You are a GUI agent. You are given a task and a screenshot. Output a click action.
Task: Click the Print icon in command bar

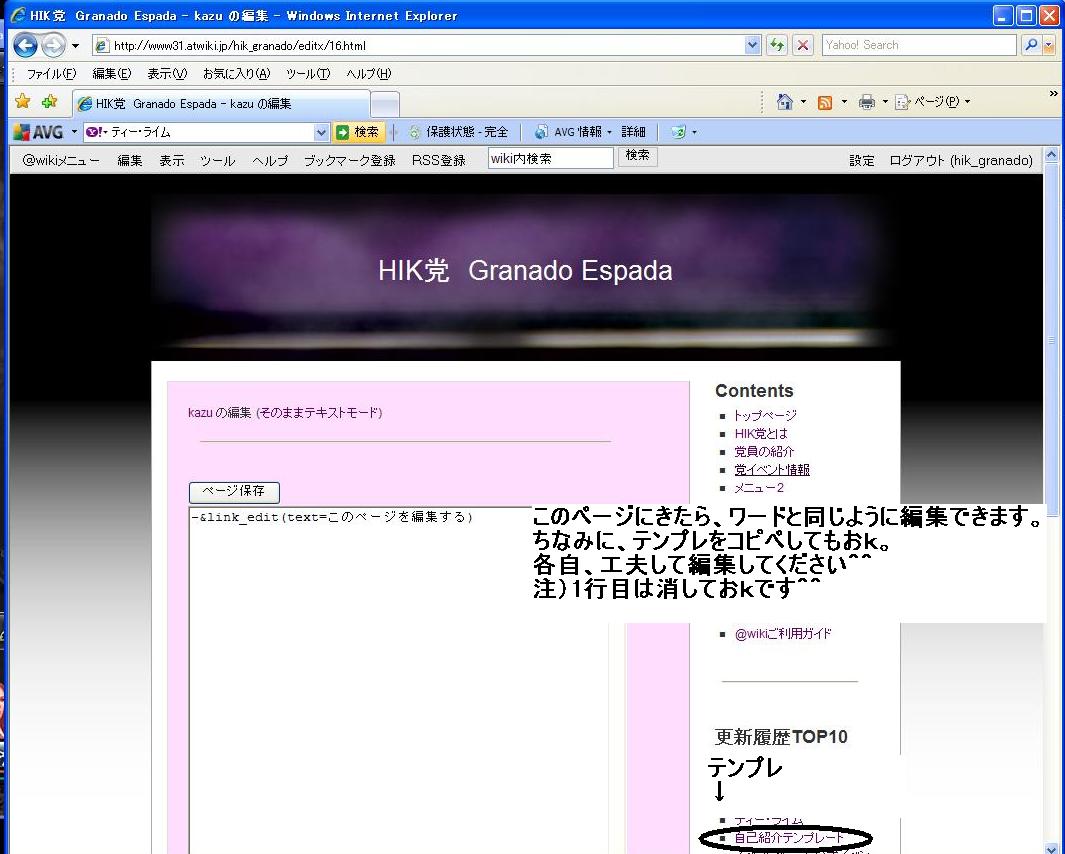(x=867, y=102)
